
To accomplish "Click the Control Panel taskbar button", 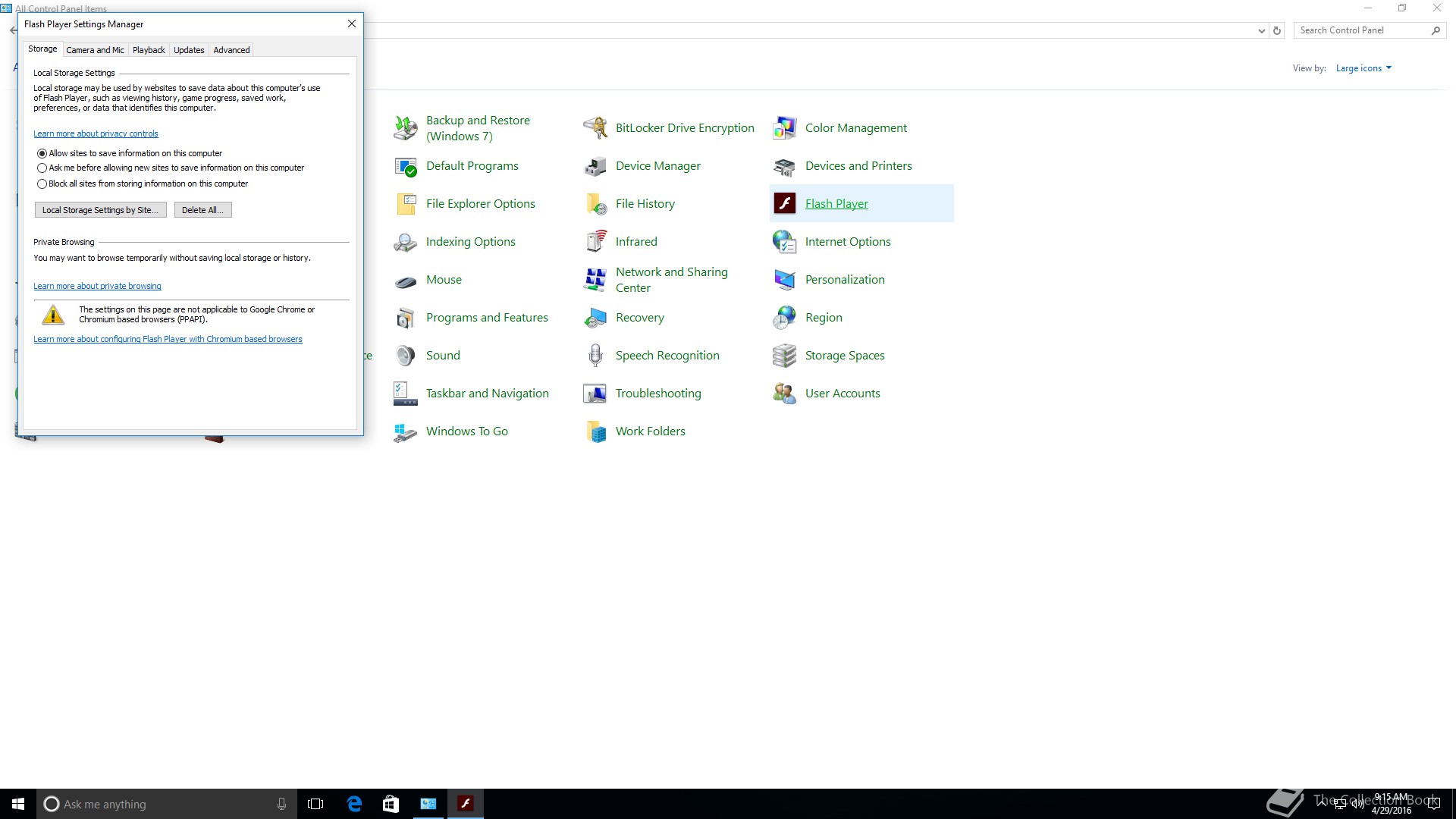I will tap(428, 804).
